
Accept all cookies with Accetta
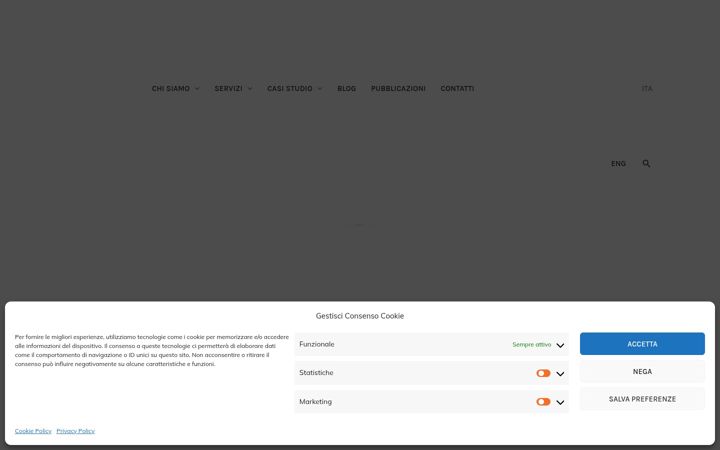click(x=642, y=344)
